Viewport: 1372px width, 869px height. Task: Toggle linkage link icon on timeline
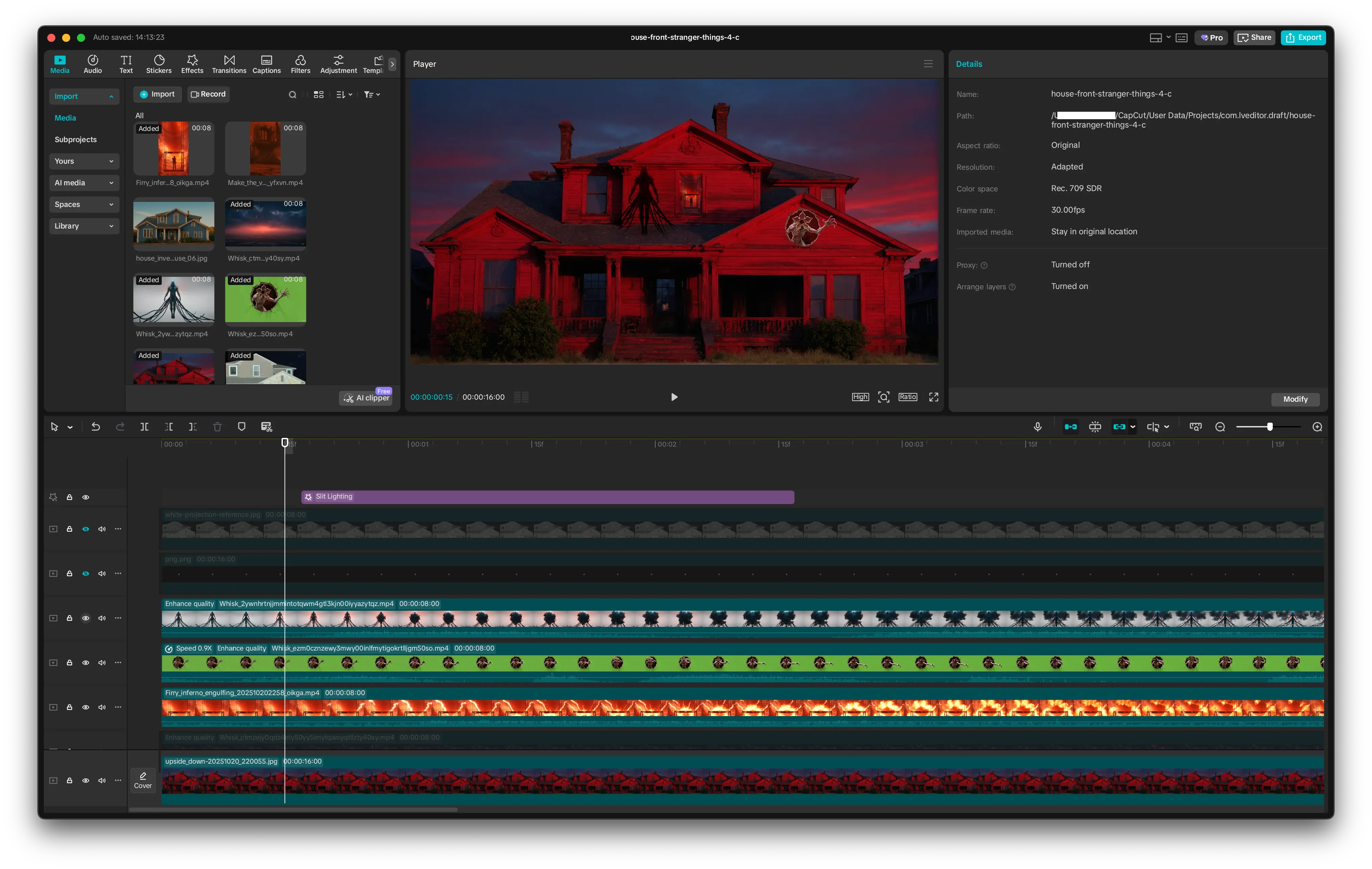point(1119,427)
